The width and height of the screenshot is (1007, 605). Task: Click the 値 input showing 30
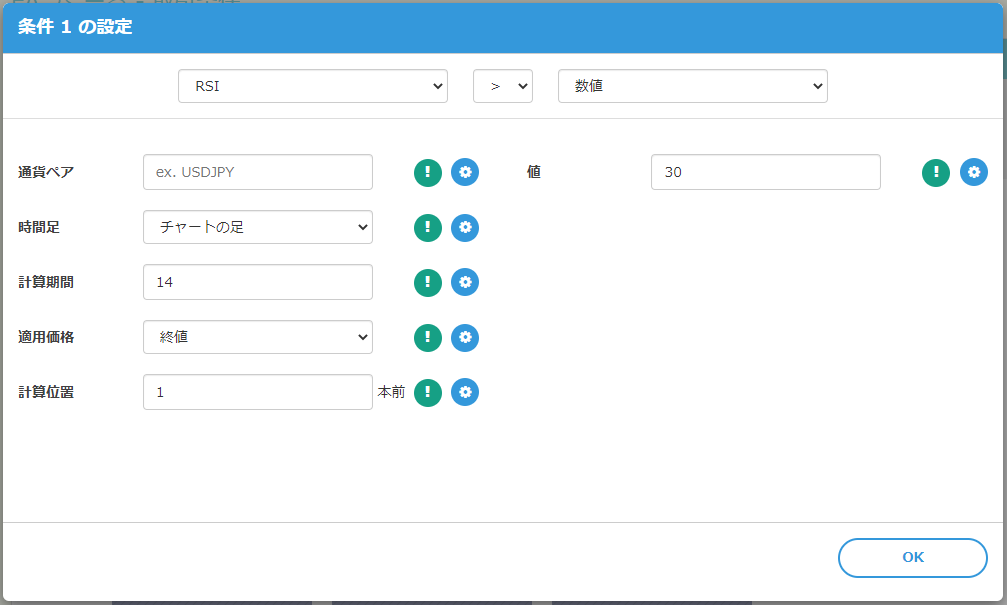coord(765,172)
